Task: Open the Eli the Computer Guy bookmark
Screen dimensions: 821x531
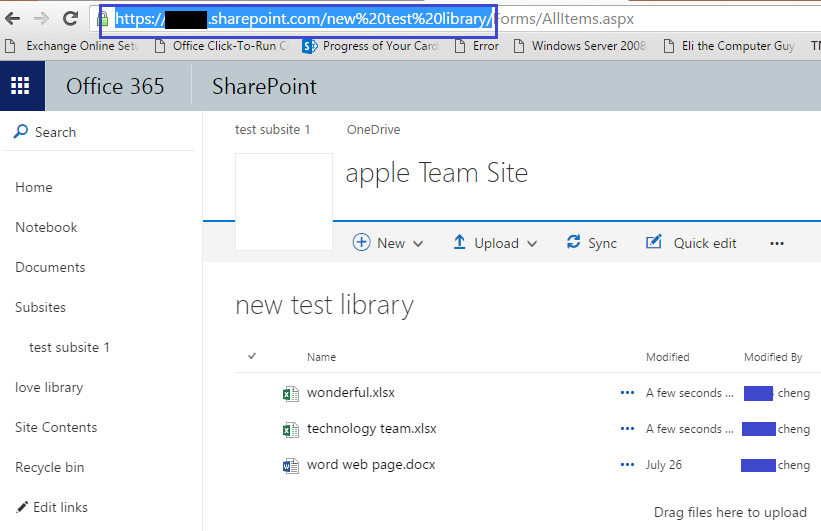Action: pyautogui.click(x=729, y=46)
